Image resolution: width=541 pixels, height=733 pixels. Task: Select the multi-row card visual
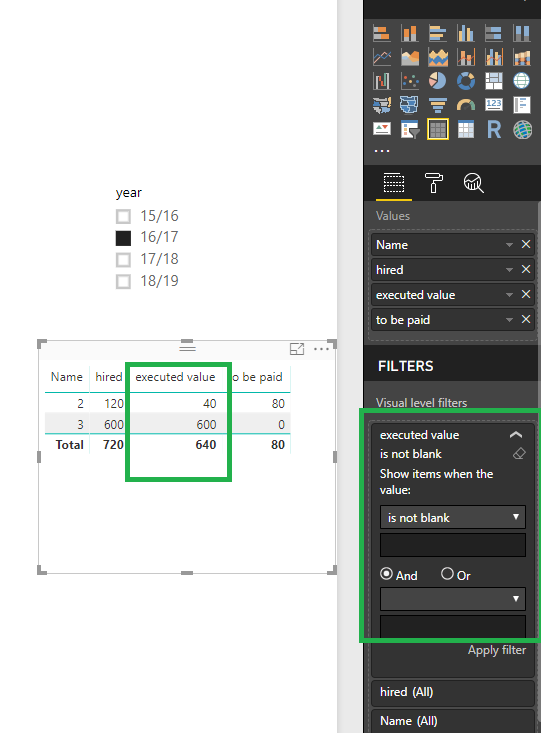(x=522, y=105)
